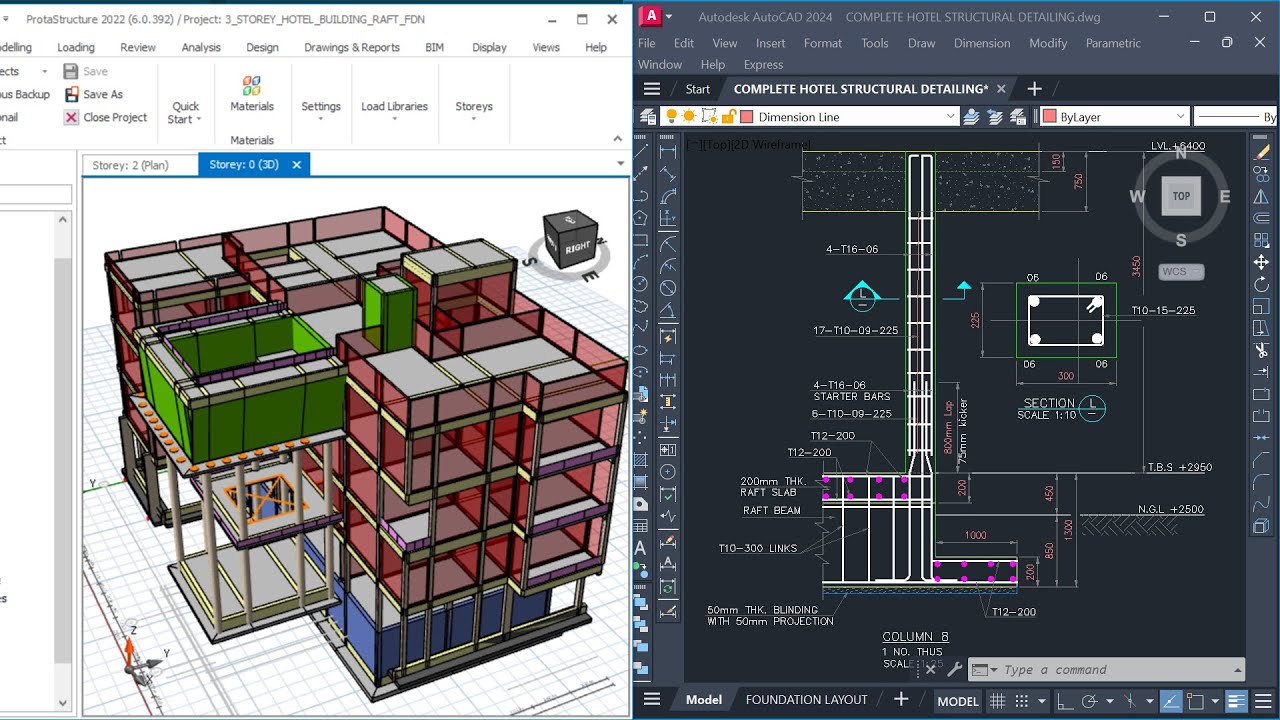1280x720 pixels.
Task: Click the TOP face of ViewCube
Action: point(1181,196)
